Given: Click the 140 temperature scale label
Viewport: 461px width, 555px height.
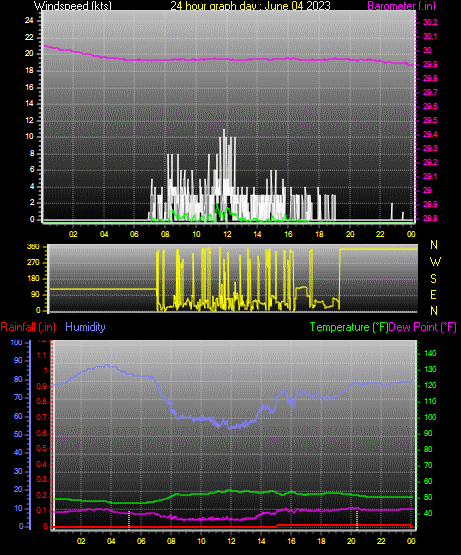Looking at the screenshot, I should point(430,353).
